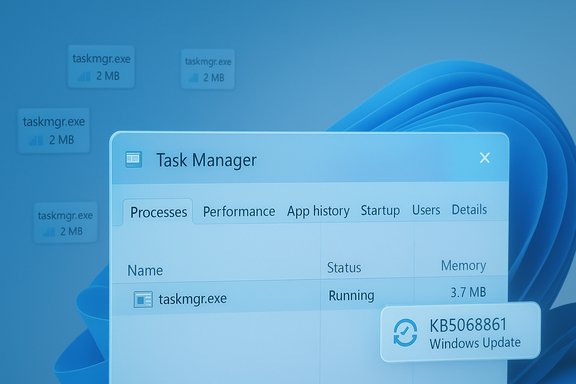This screenshot has height=384, width=576.
Task: Switch to the Performance tab
Action: pos(239,211)
